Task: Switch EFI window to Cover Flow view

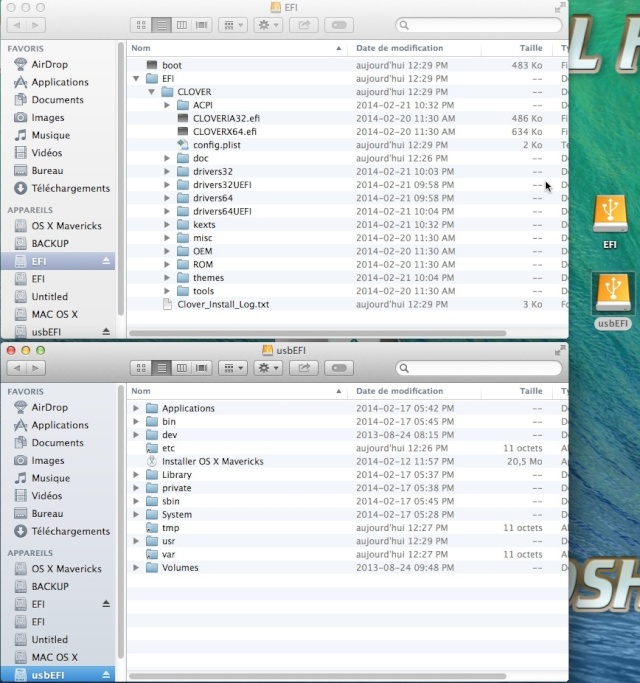Action: [x=202, y=25]
